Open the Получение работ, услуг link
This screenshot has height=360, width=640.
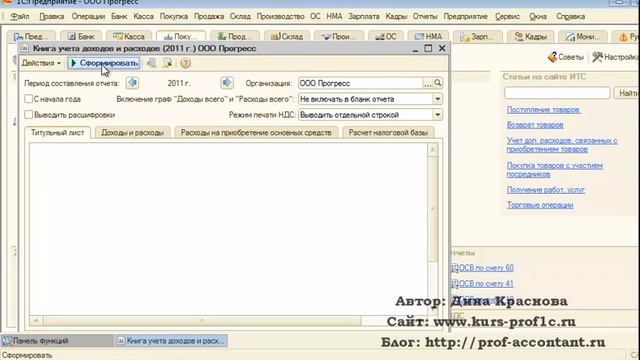(546, 189)
